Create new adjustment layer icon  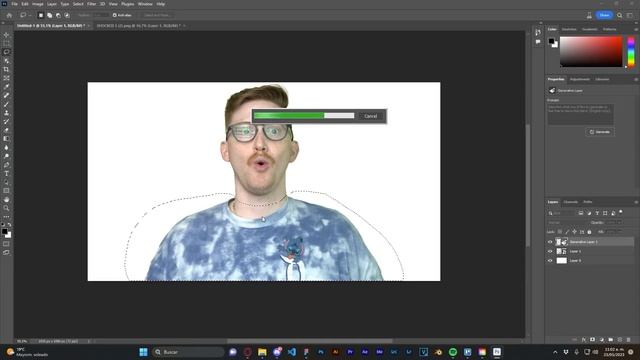601,340
